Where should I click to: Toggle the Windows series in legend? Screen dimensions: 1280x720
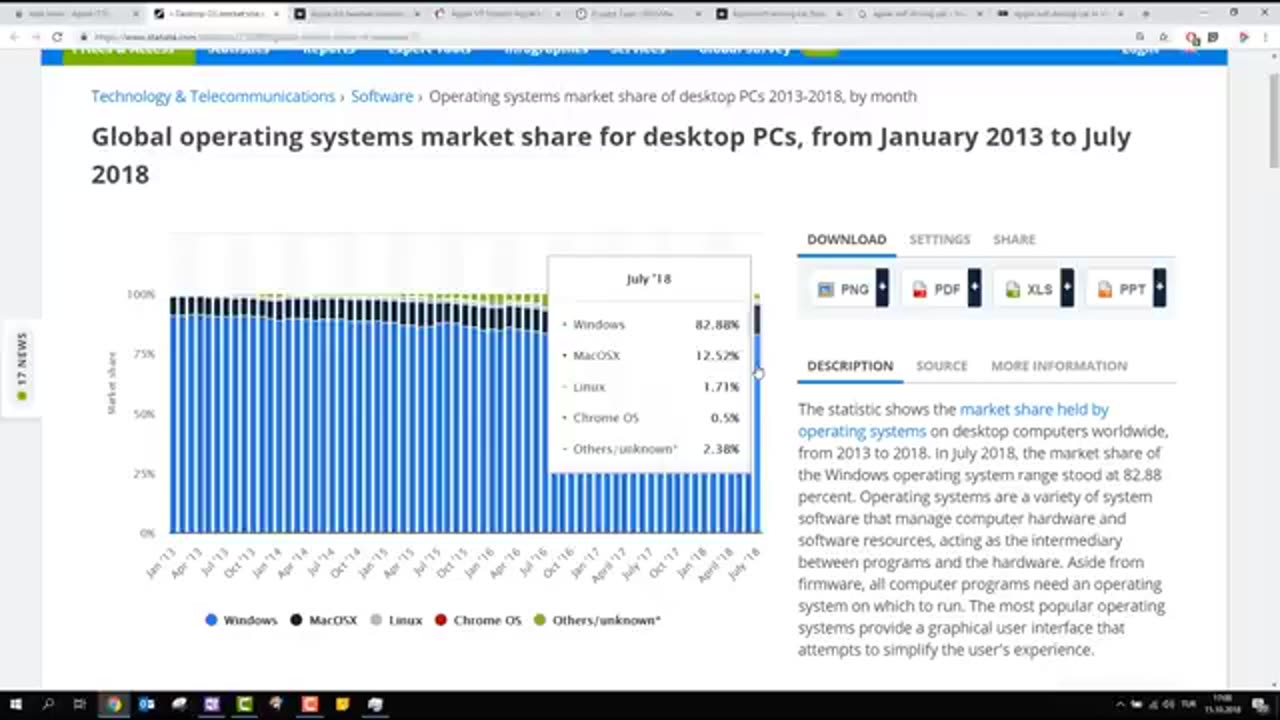pos(241,620)
